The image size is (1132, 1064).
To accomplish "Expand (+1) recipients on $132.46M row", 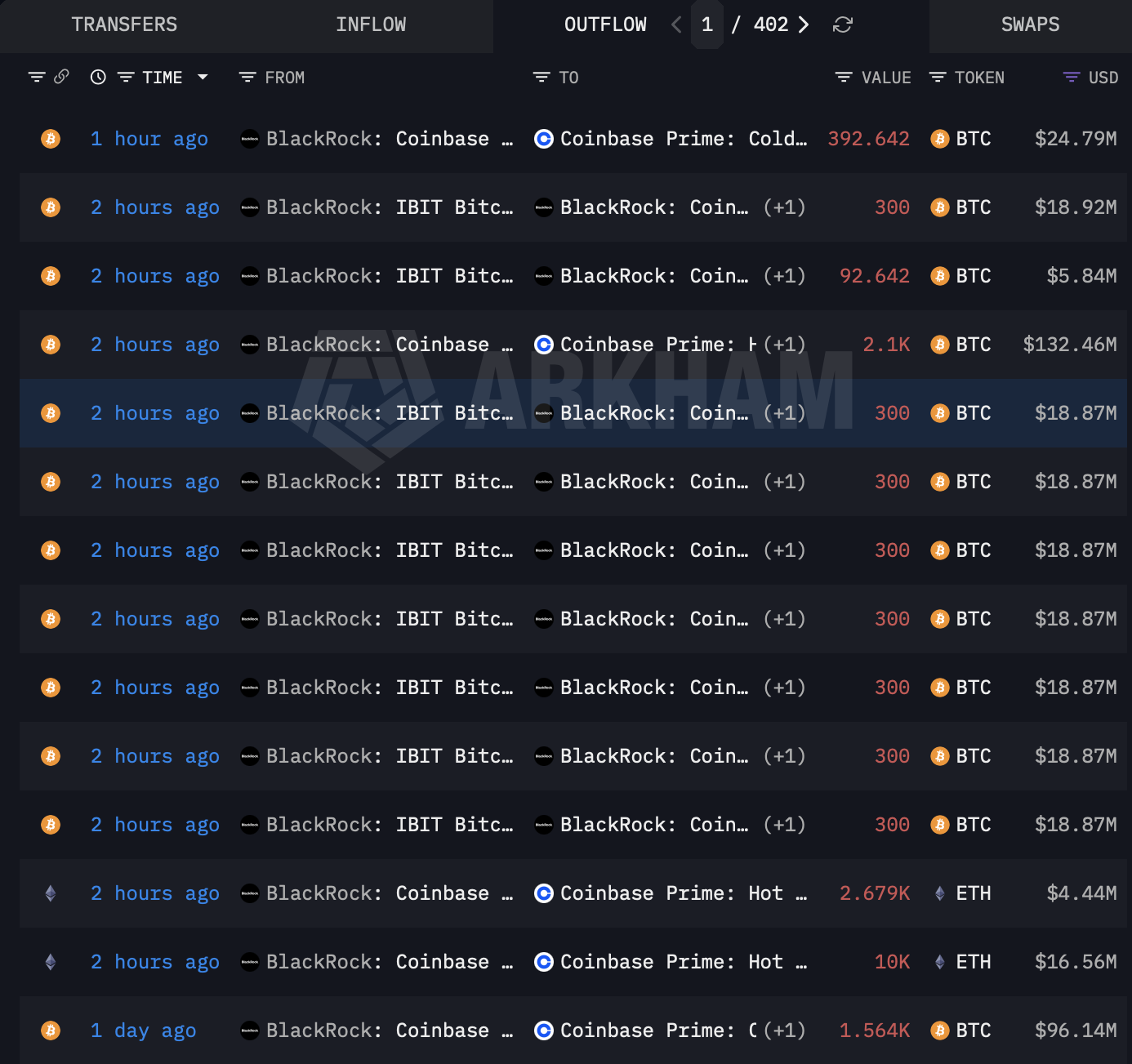I will pyautogui.click(x=785, y=345).
